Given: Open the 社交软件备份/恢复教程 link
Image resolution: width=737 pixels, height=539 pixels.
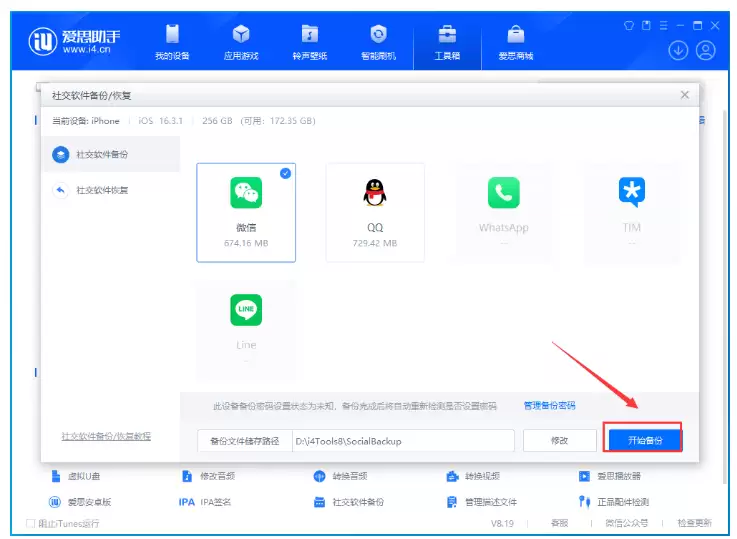Looking at the screenshot, I should click(106, 436).
